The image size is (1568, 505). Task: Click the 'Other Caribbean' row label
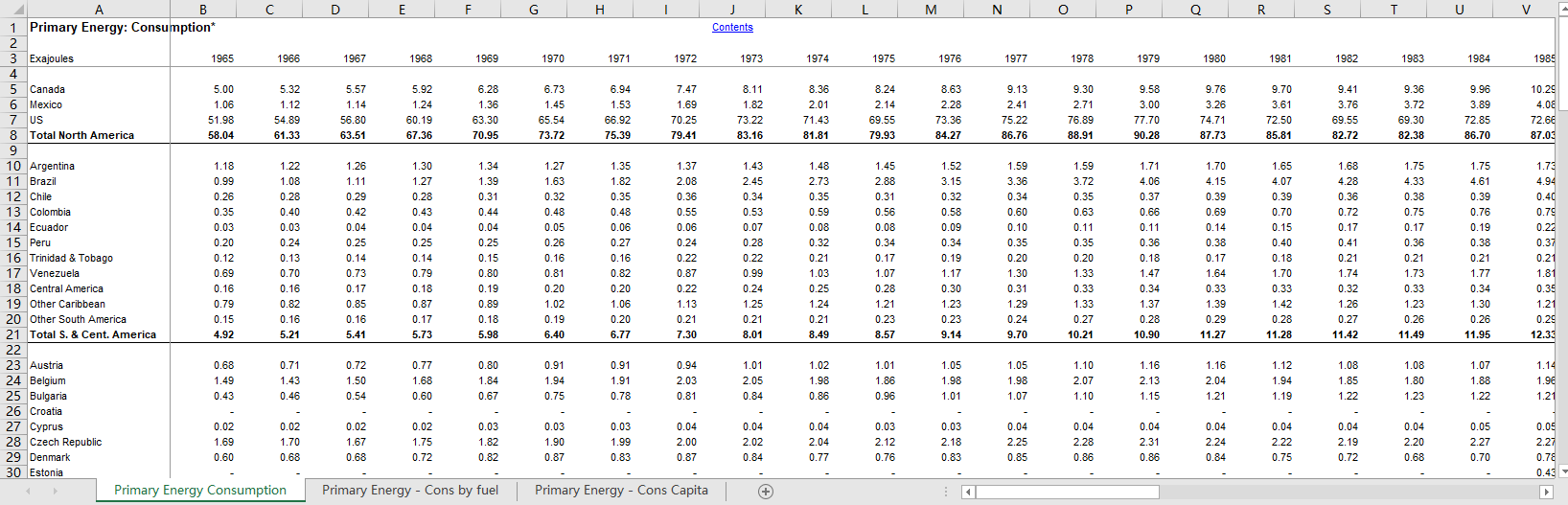tap(67, 304)
